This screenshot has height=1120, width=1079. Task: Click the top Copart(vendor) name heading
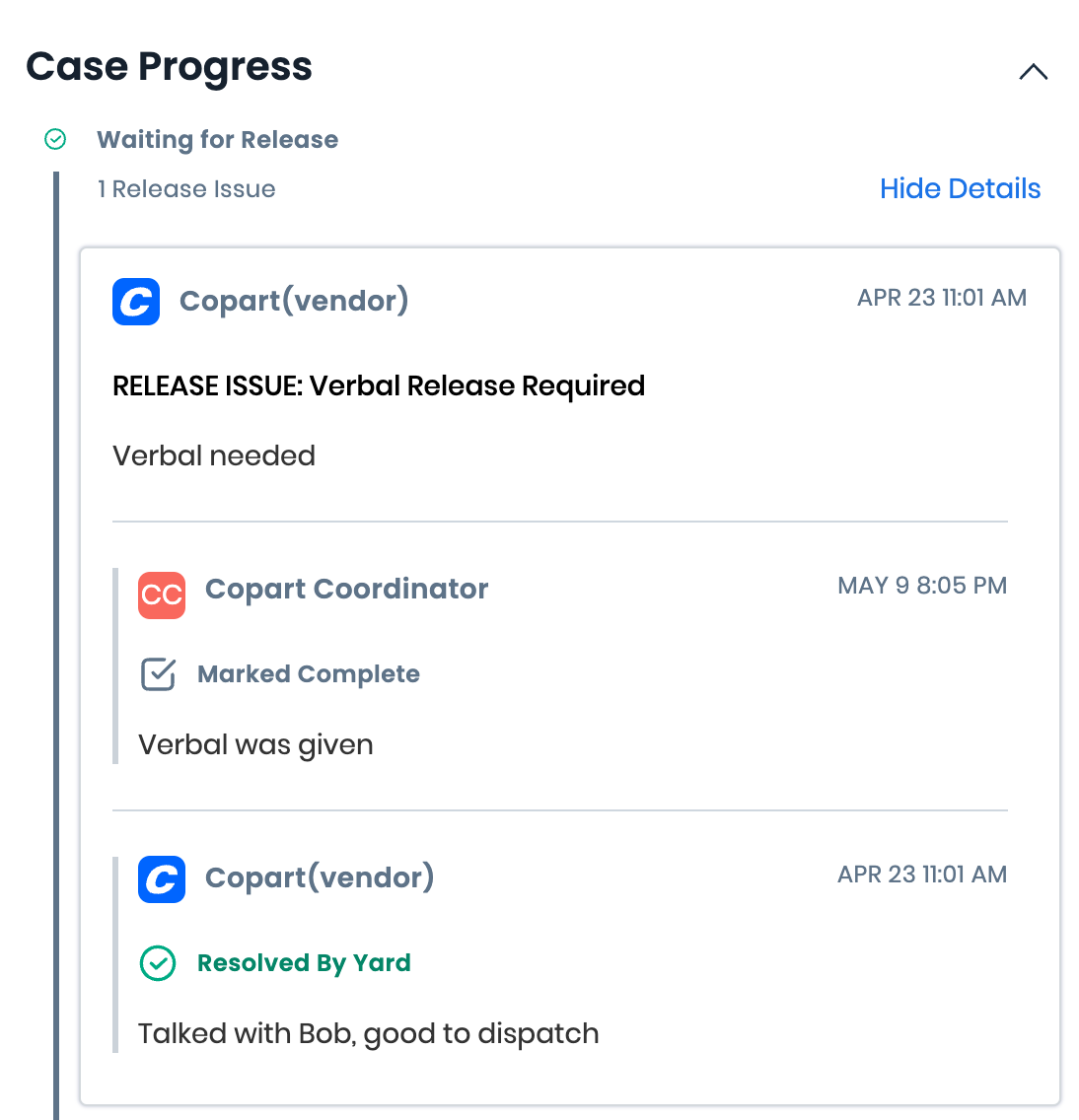(x=294, y=301)
